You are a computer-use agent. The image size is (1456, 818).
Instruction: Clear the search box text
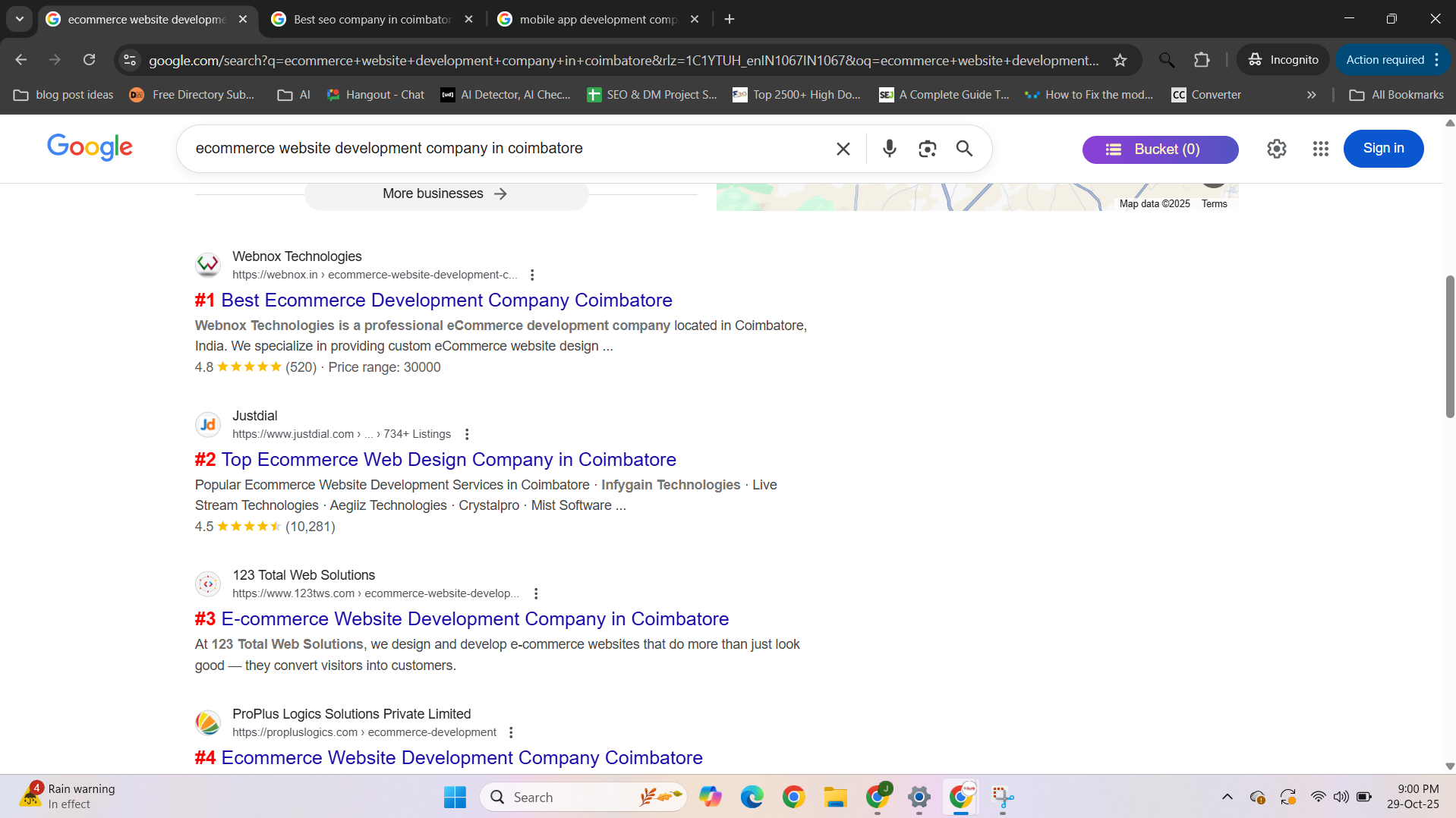click(843, 149)
